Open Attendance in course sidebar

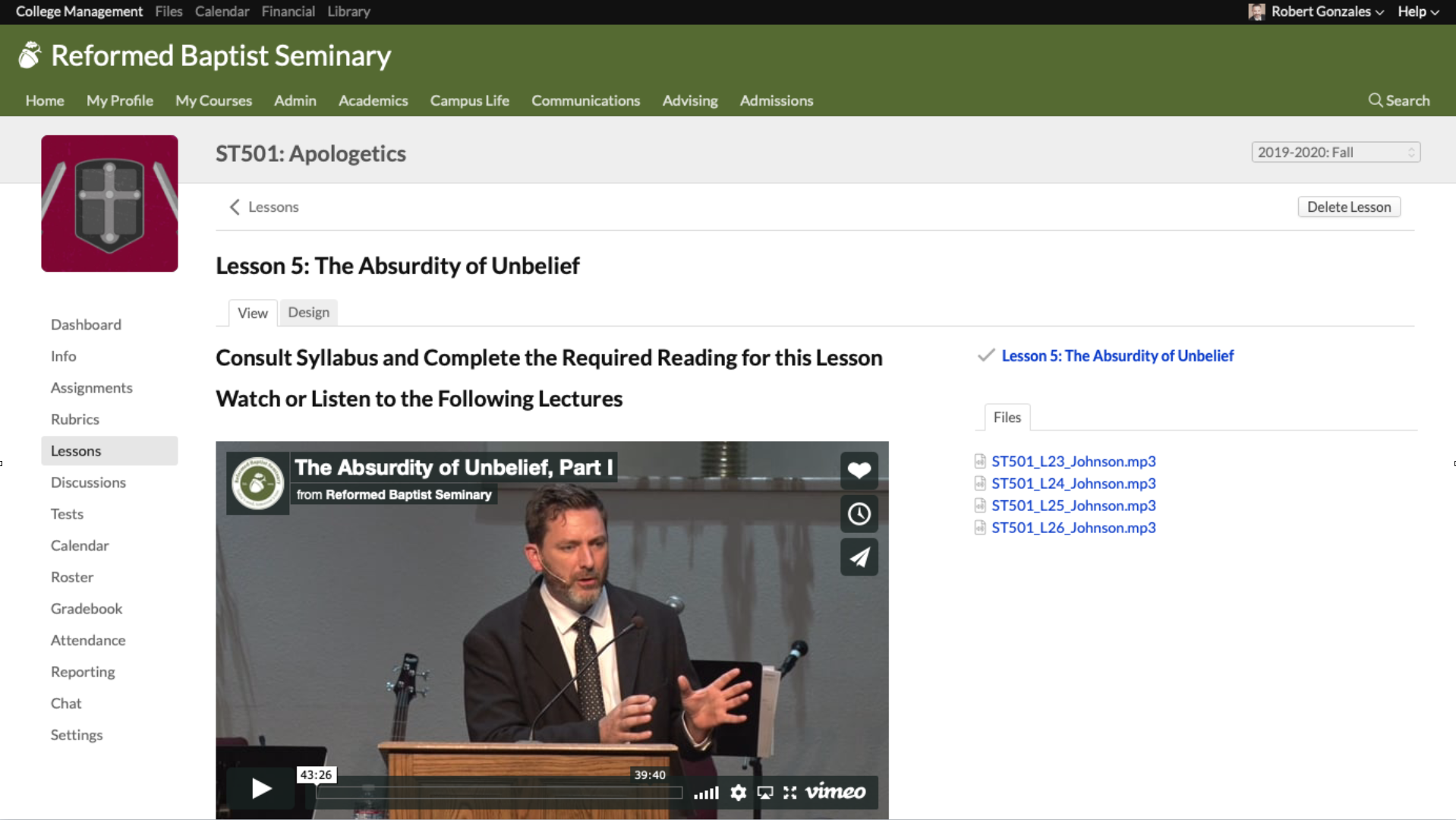tap(87, 641)
